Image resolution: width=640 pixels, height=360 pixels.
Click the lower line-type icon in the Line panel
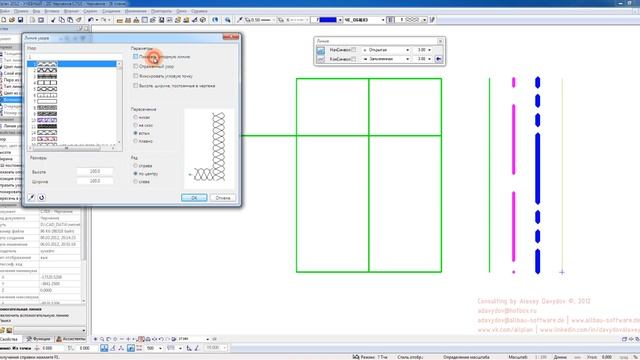tap(321, 60)
